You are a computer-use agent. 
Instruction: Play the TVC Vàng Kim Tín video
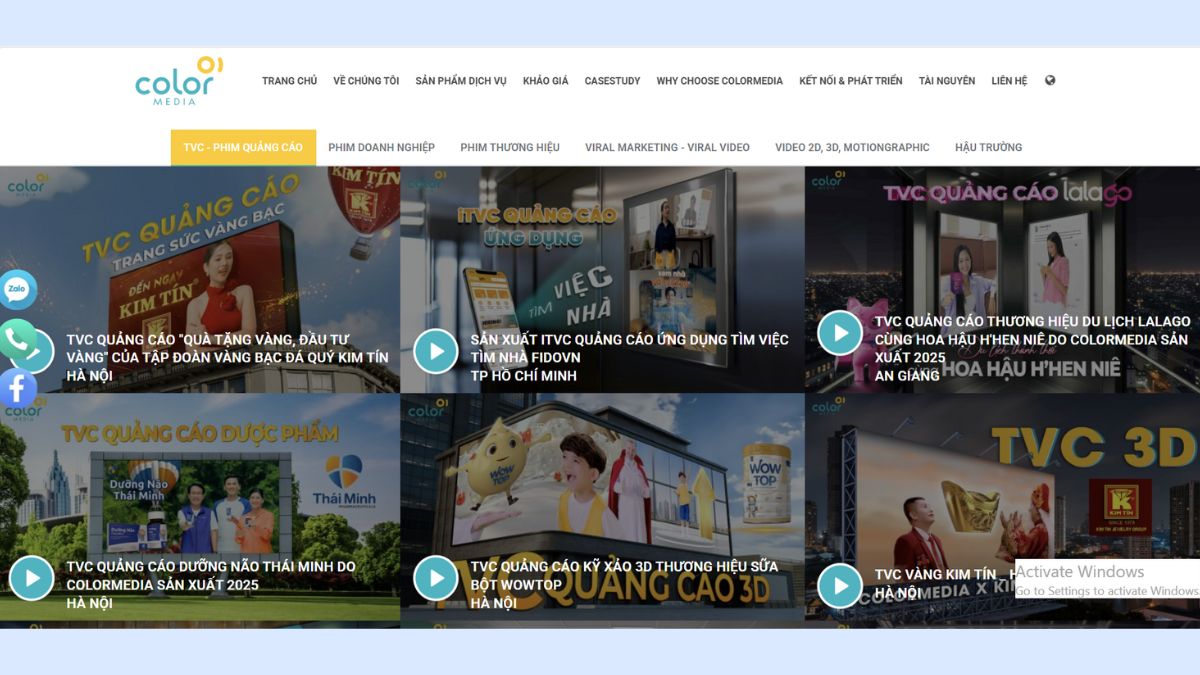(839, 586)
